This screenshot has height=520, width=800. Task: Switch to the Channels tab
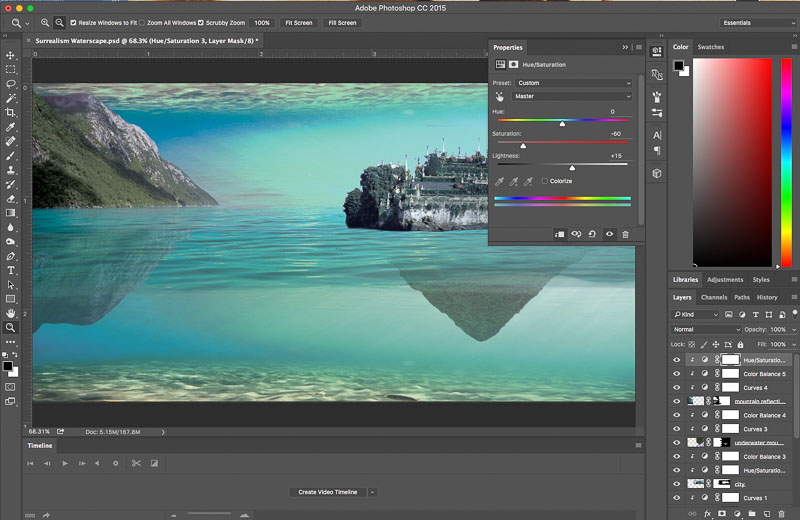coord(714,297)
